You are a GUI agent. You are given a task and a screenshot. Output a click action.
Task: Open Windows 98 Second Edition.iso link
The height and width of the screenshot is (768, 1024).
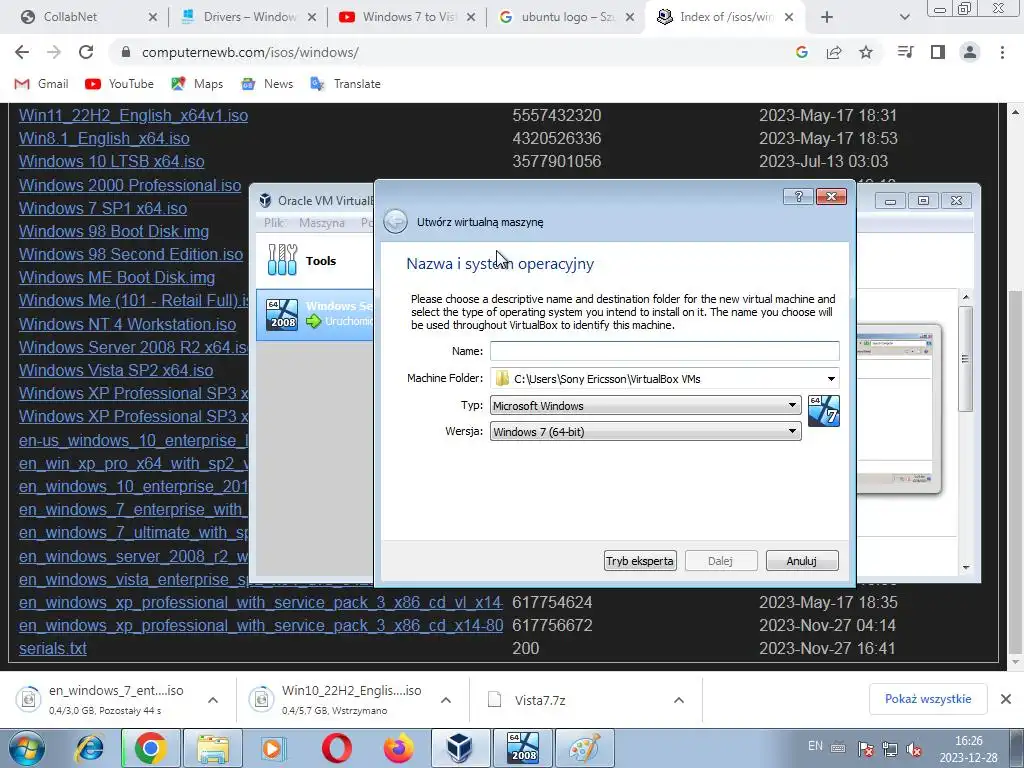point(131,254)
